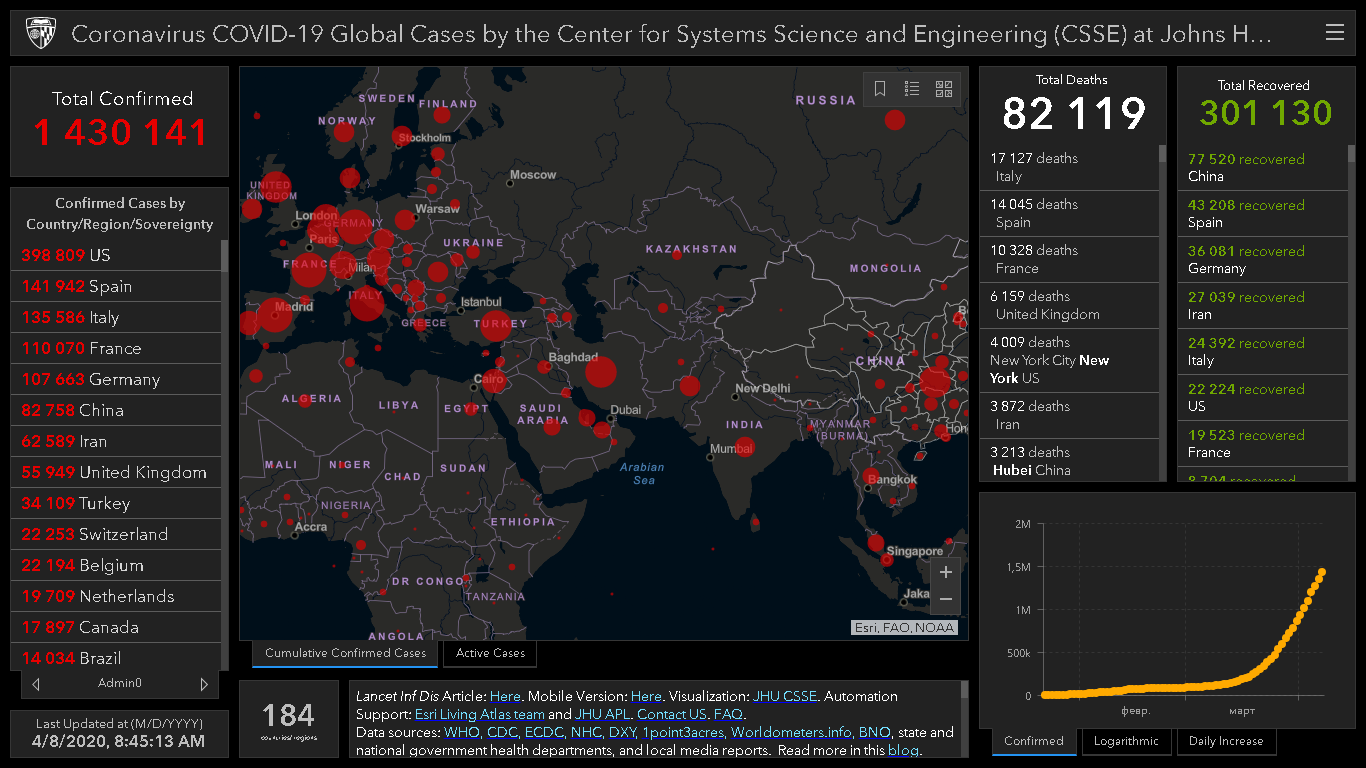This screenshot has height=768, width=1366.
Task: Open the JHU CSSE visualization link
Action: (x=785, y=696)
